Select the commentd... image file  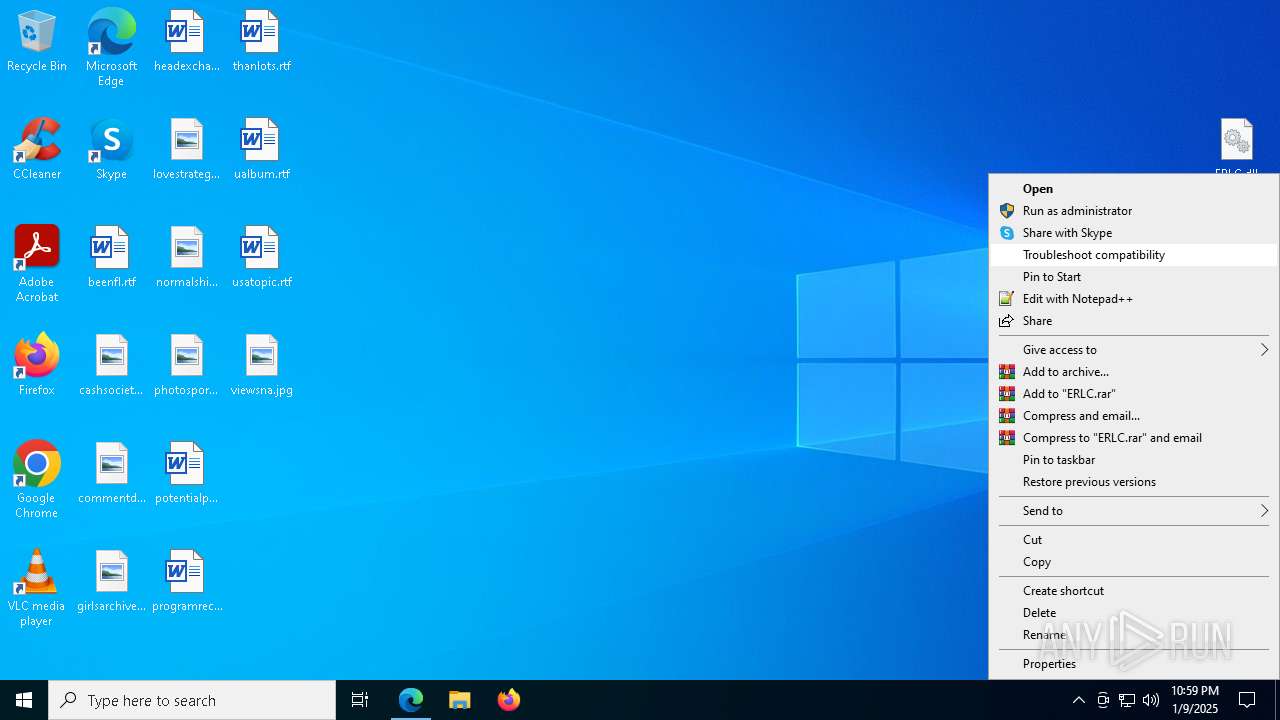point(111,473)
